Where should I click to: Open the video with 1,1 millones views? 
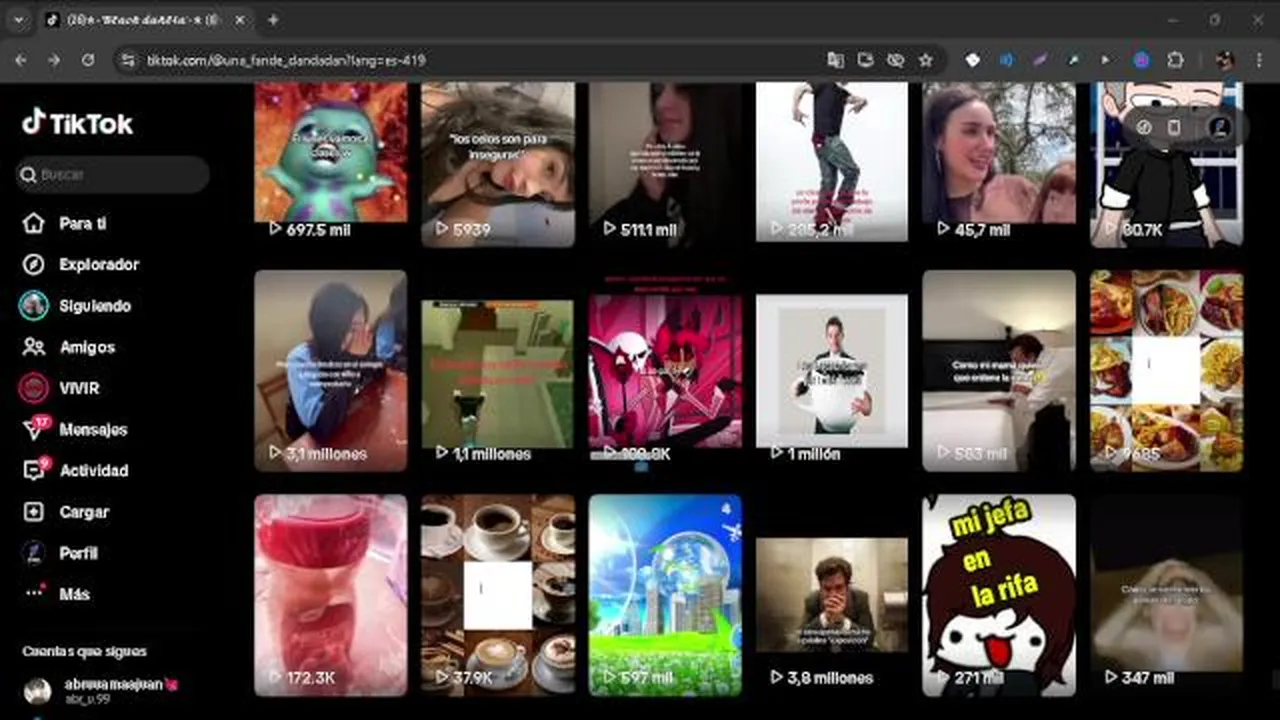tap(498, 370)
